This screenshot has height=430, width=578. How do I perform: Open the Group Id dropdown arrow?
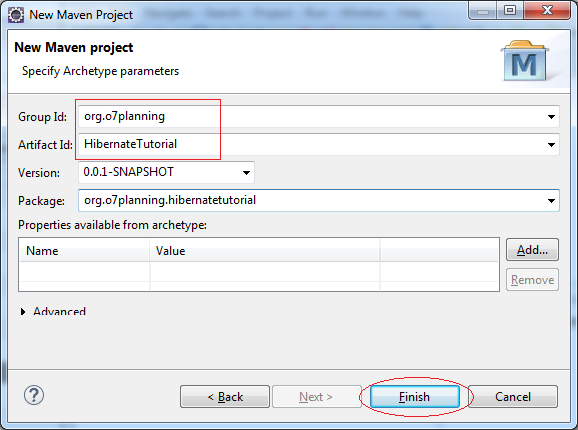551,117
